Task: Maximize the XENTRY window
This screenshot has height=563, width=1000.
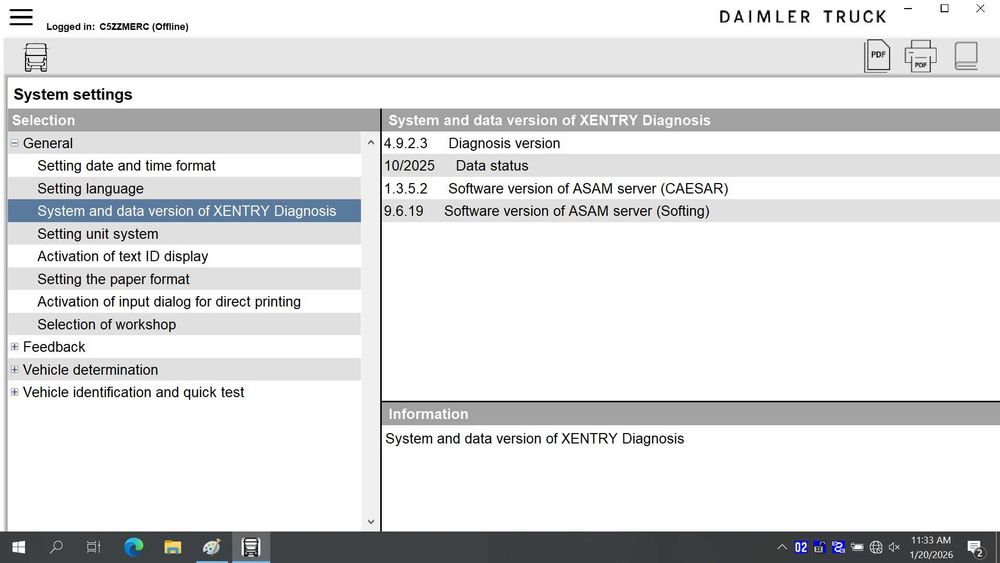Action: (945, 9)
